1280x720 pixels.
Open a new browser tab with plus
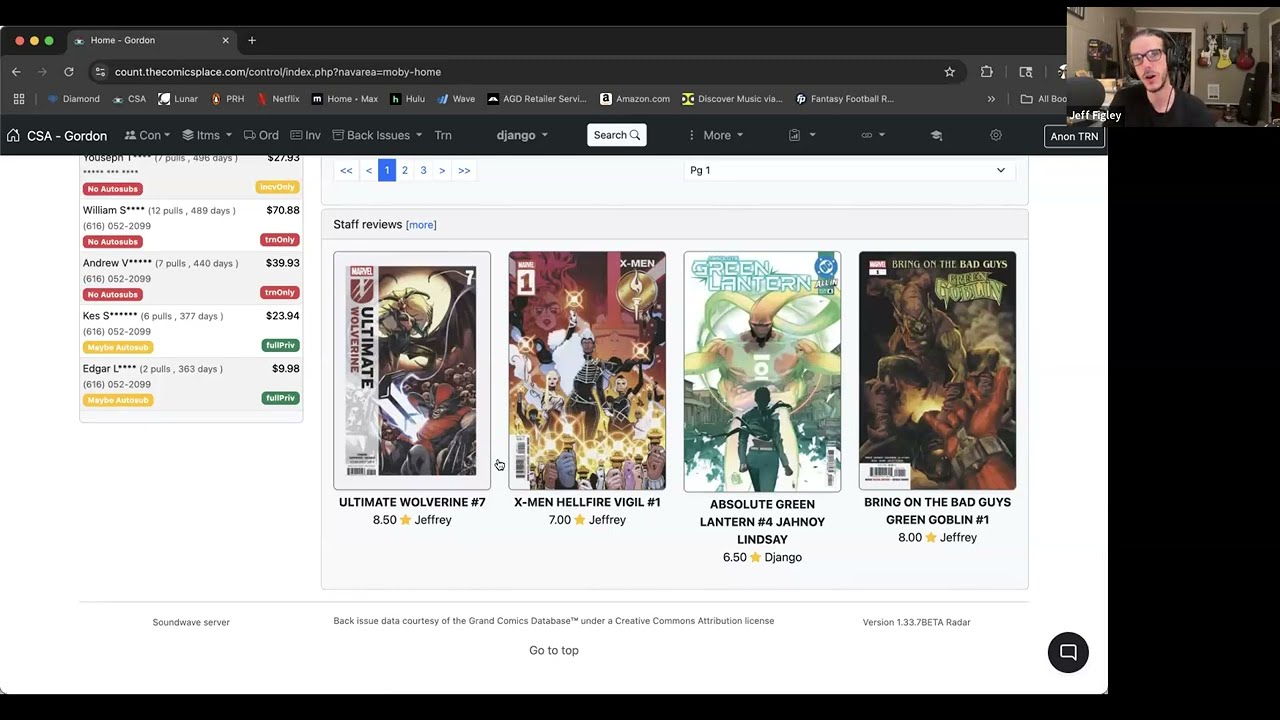pyautogui.click(x=252, y=40)
